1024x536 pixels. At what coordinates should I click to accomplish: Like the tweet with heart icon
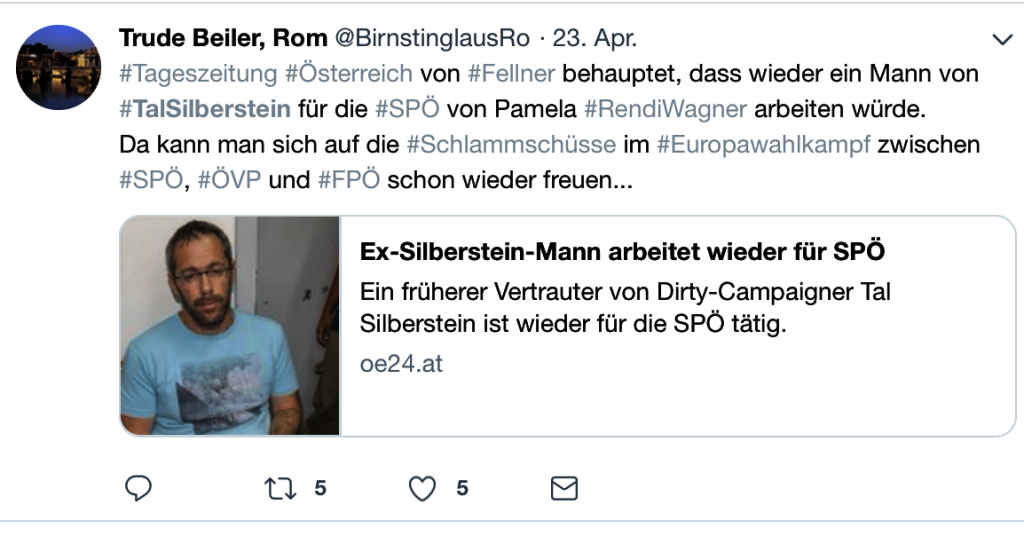(x=424, y=488)
